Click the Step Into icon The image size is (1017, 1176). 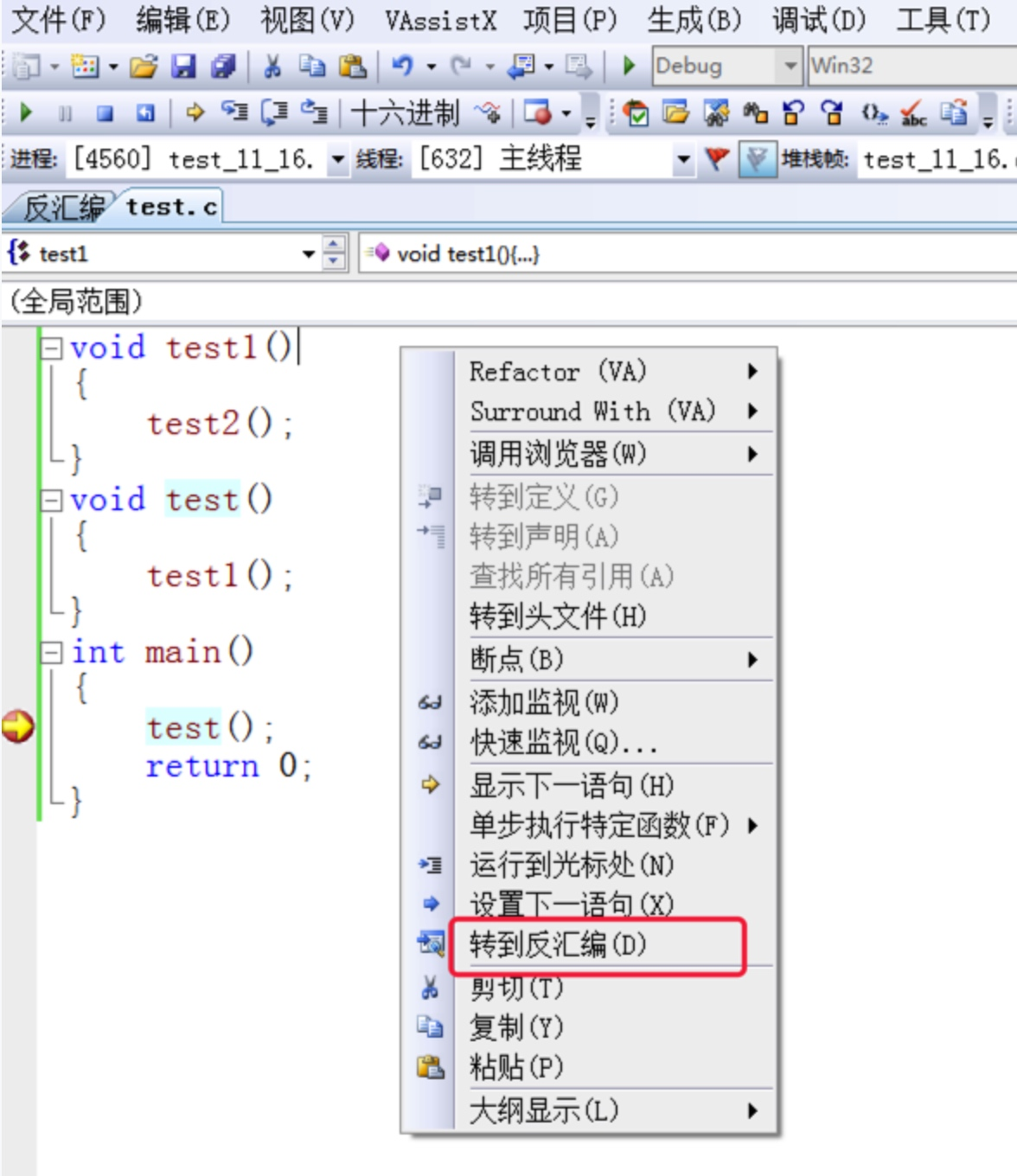coord(234,112)
